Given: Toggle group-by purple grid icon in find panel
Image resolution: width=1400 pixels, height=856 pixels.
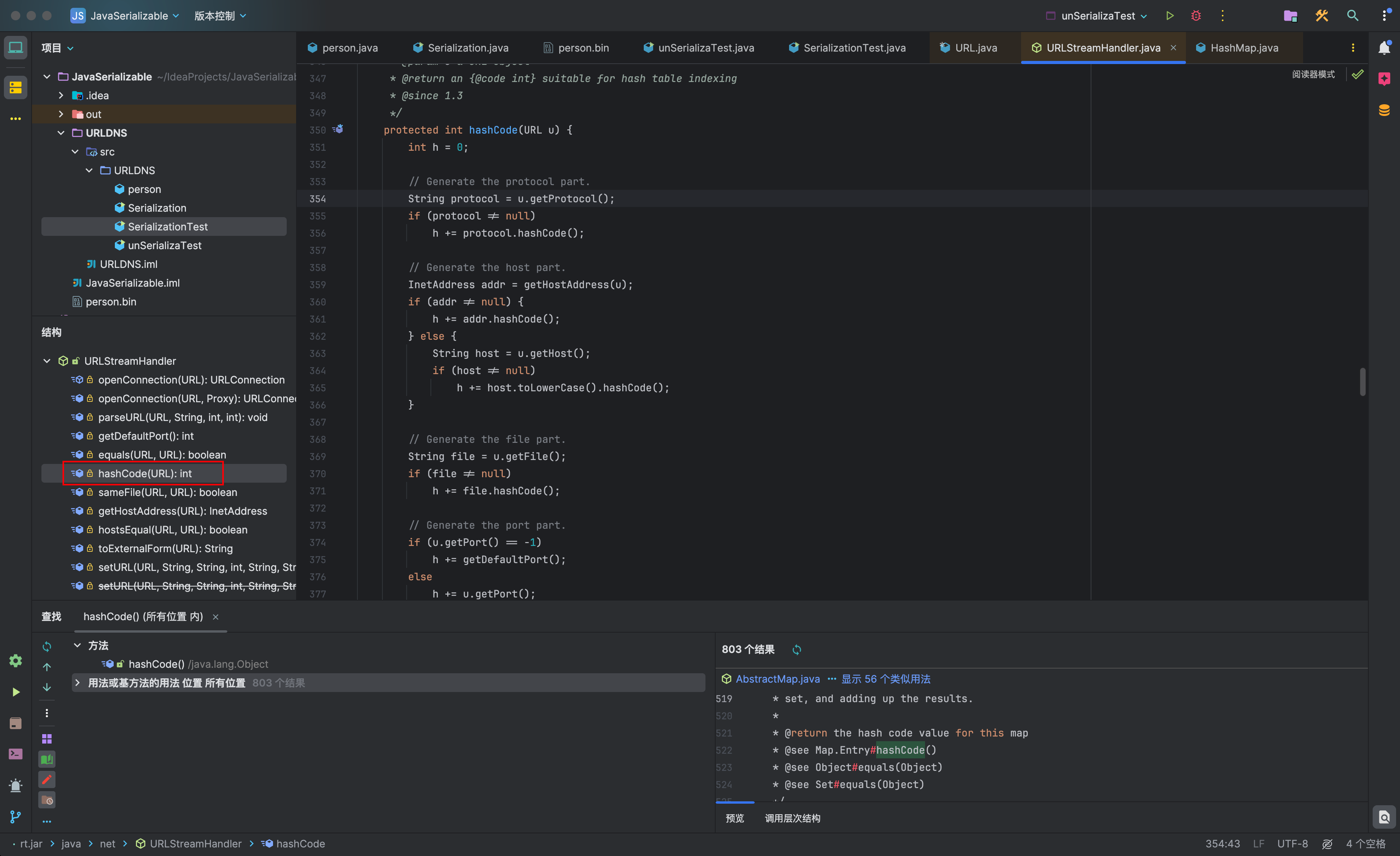Looking at the screenshot, I should (x=47, y=738).
